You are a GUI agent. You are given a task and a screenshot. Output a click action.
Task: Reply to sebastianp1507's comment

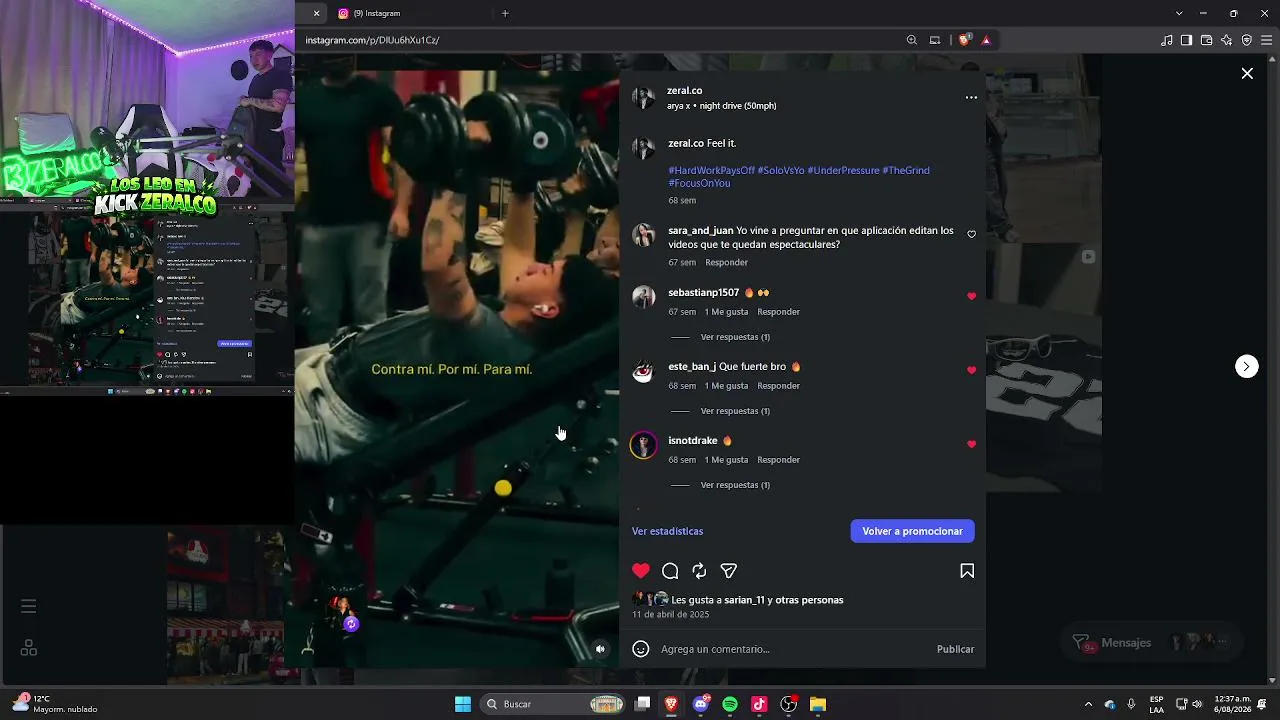point(778,312)
